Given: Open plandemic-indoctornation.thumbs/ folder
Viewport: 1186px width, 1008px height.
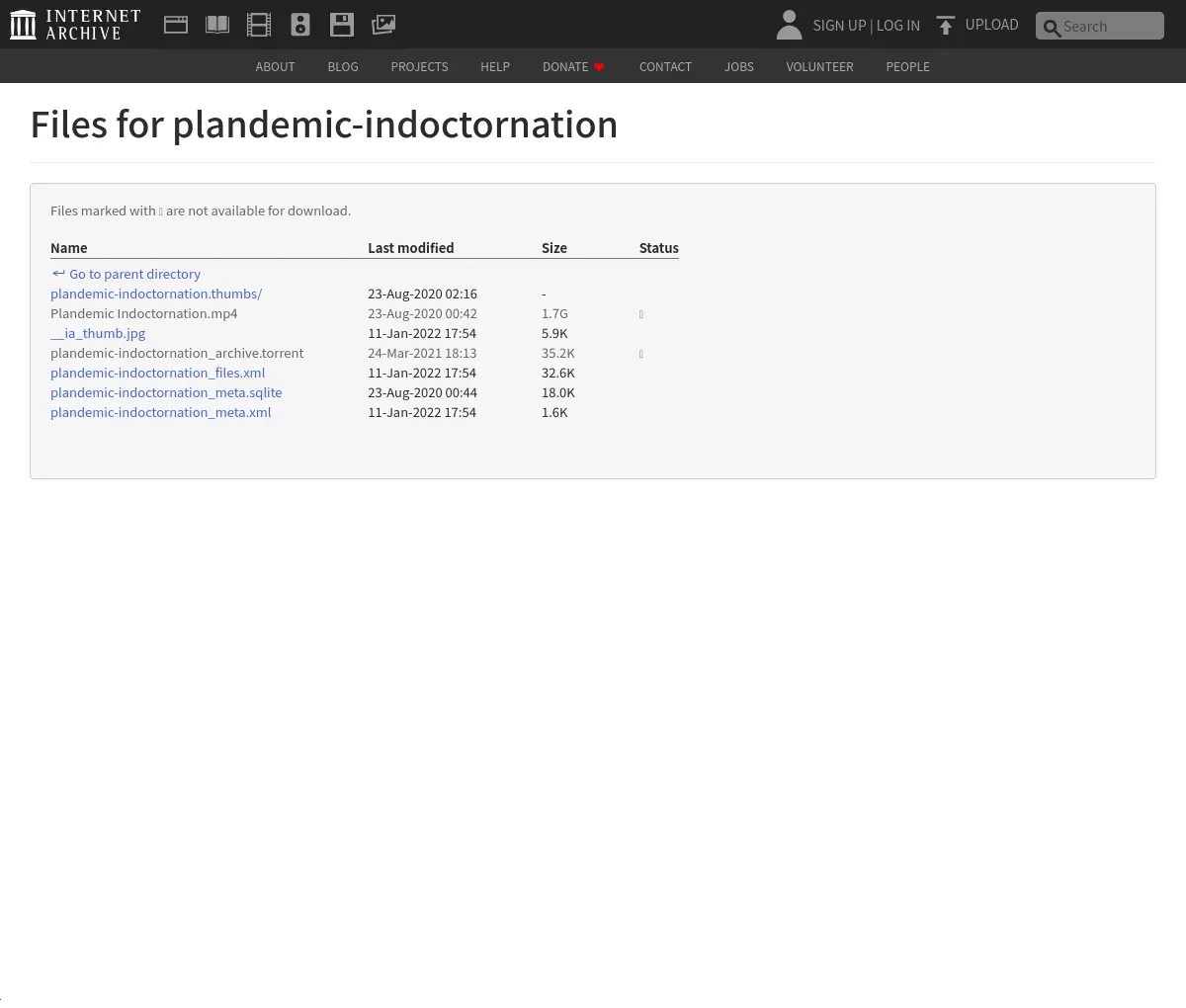Looking at the screenshot, I should (156, 294).
